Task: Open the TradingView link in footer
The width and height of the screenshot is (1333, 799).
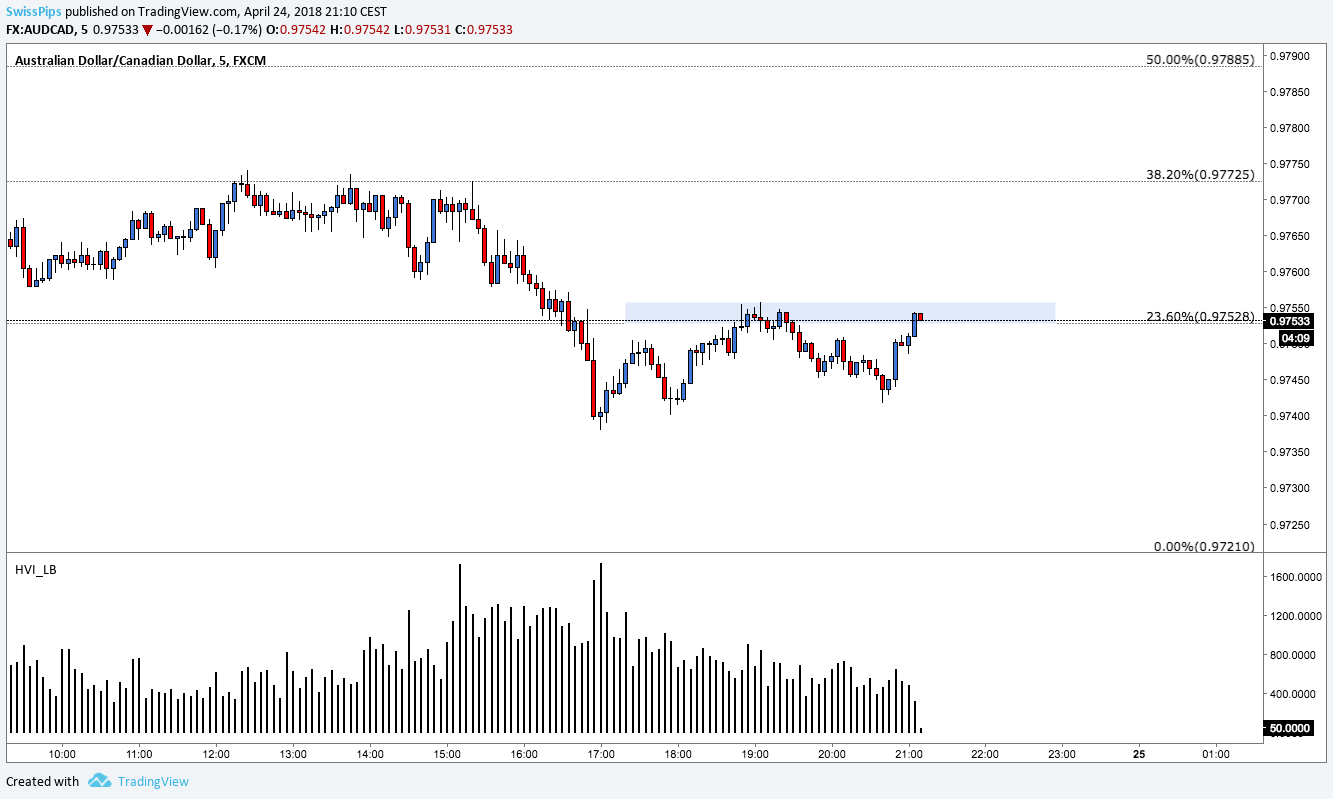Action: click(x=152, y=781)
